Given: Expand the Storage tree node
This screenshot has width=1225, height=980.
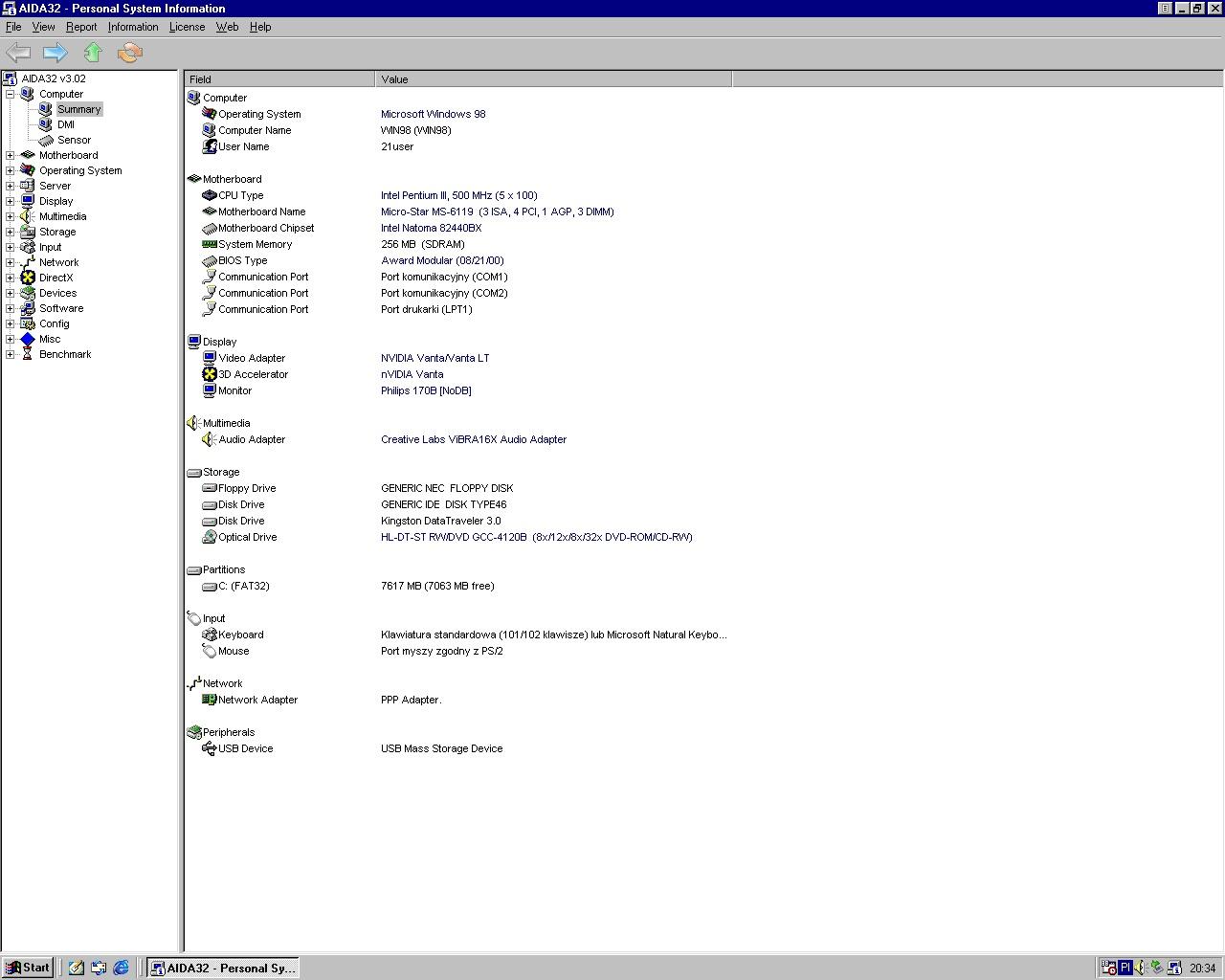Looking at the screenshot, I should click(x=11, y=232).
